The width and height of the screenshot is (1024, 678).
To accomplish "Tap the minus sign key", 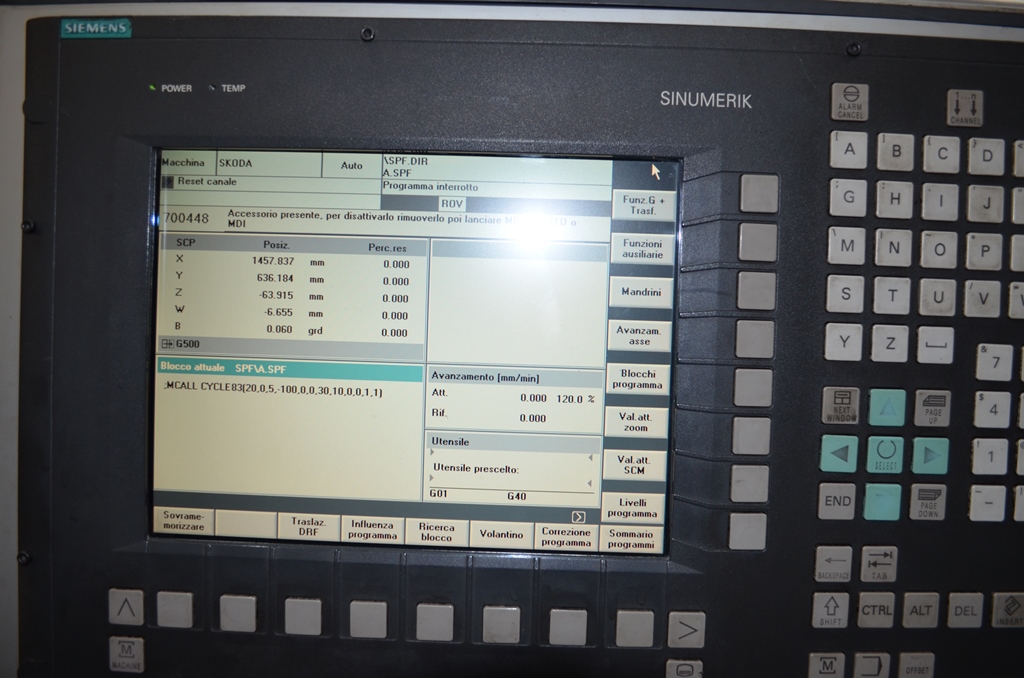I will 987,503.
